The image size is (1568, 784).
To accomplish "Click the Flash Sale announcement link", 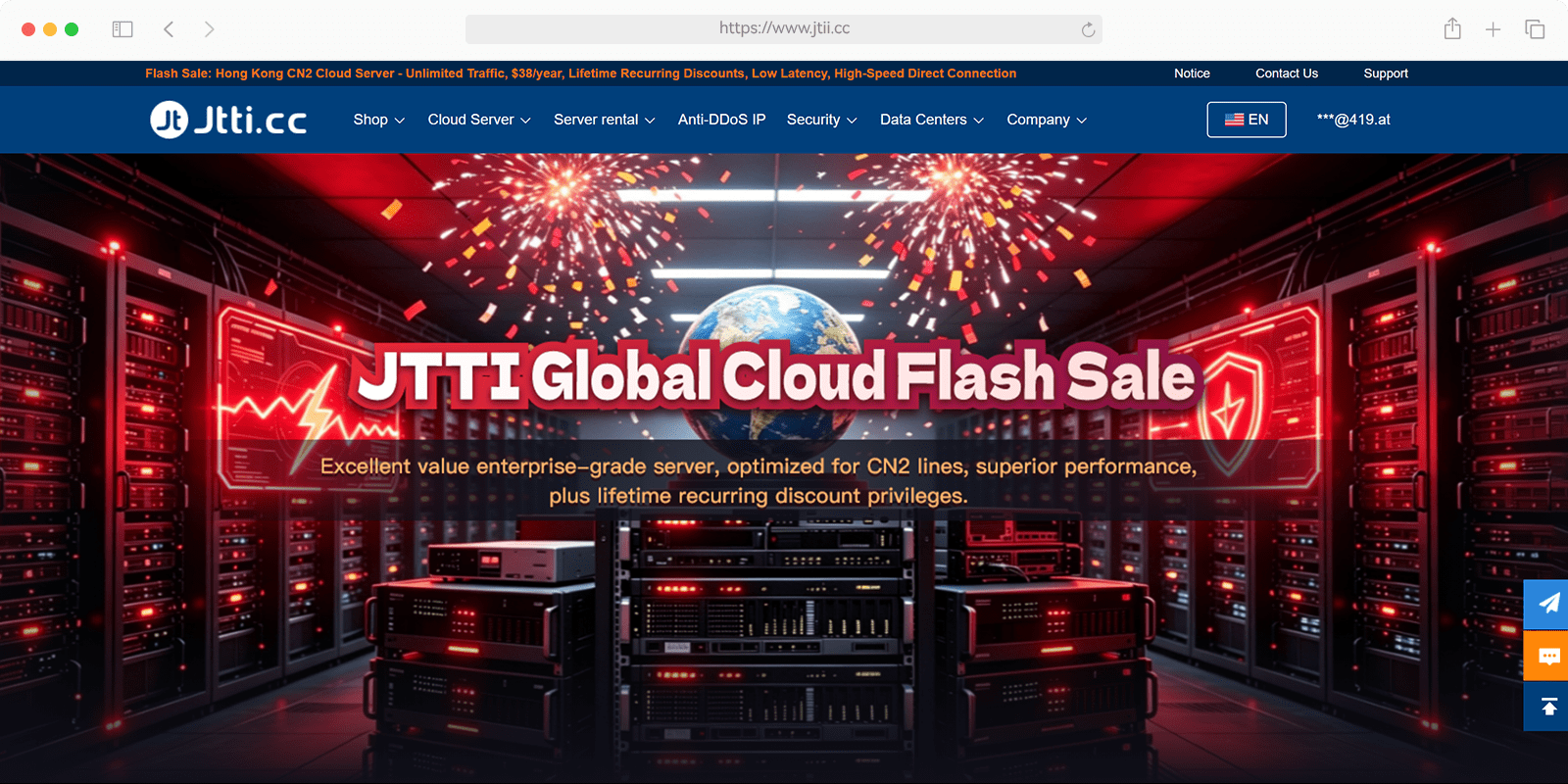I will pyautogui.click(x=580, y=73).
